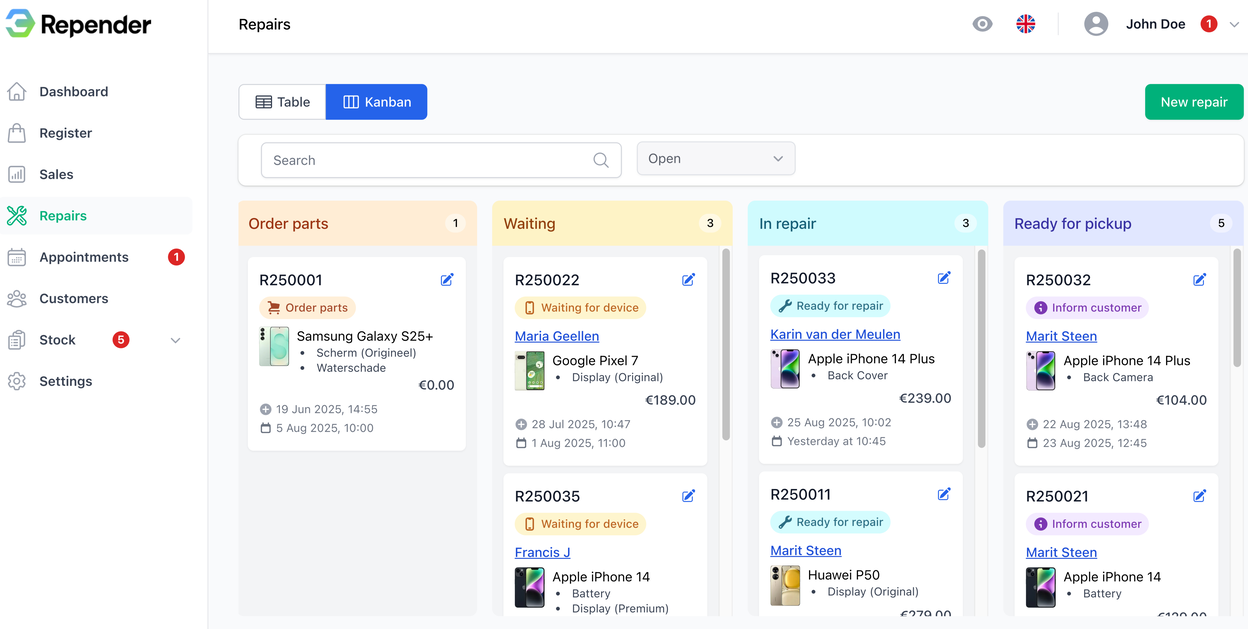Image resolution: width=1248 pixels, height=629 pixels.
Task: Click inside the Search input field
Action: 420,160
